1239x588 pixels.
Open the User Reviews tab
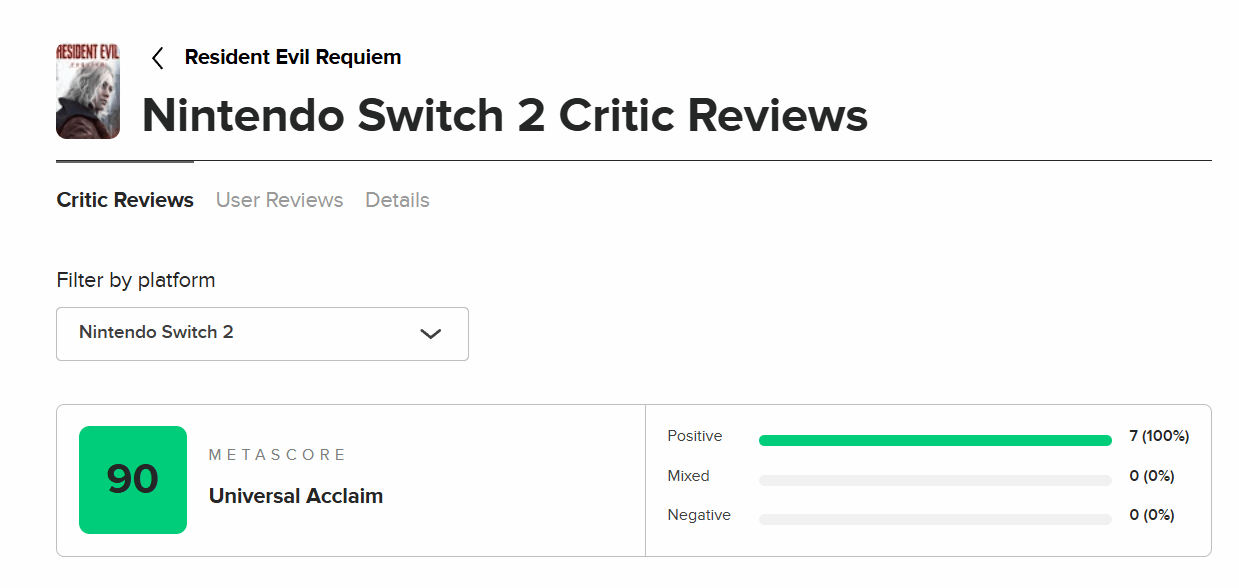[x=279, y=200]
